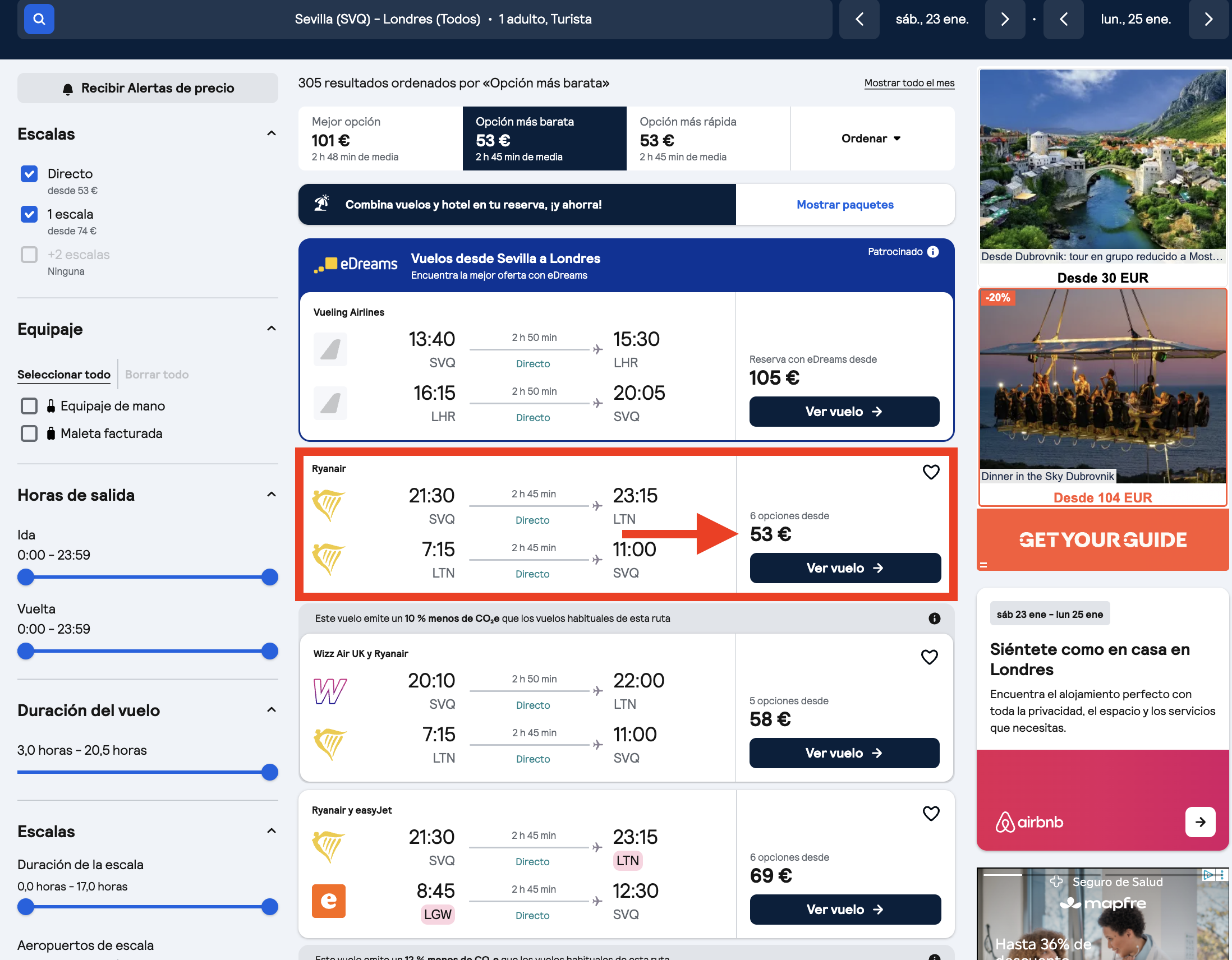The image size is (1232, 960).
Task: Click Seleccionar todo in Equipaje
Action: (x=64, y=375)
